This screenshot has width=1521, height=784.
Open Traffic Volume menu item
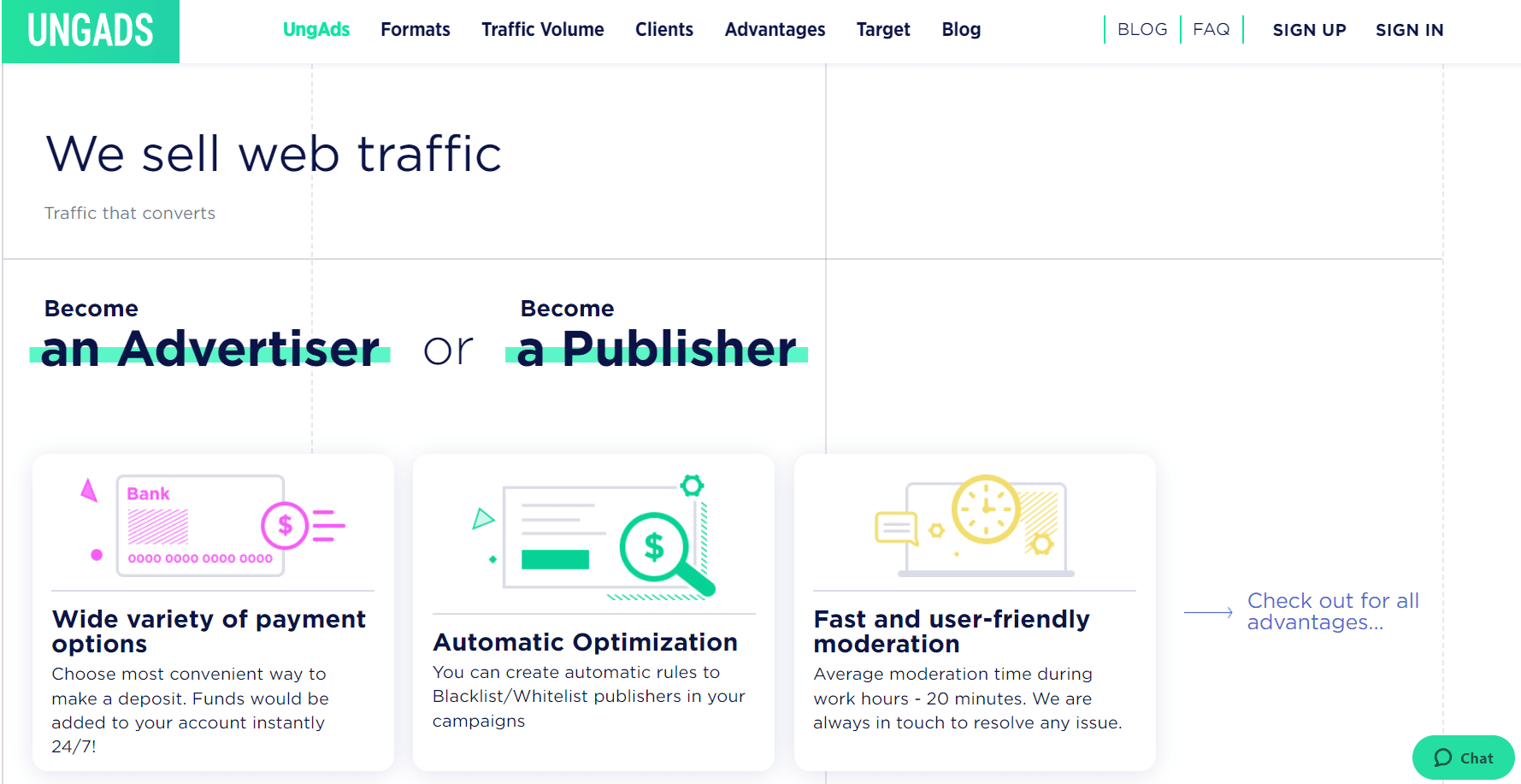[x=543, y=29]
